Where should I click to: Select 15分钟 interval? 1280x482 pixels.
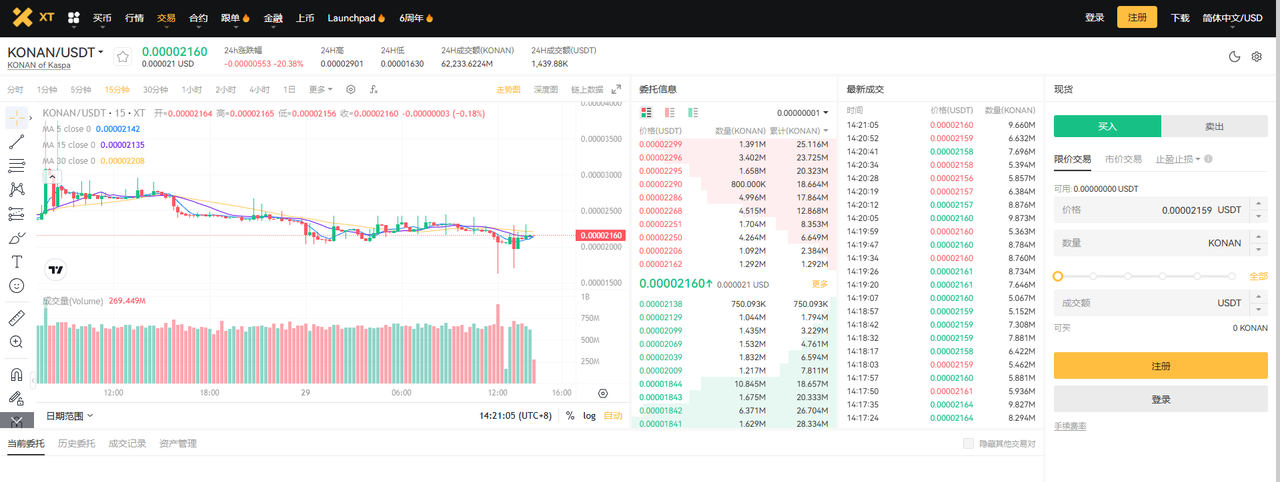pos(117,89)
